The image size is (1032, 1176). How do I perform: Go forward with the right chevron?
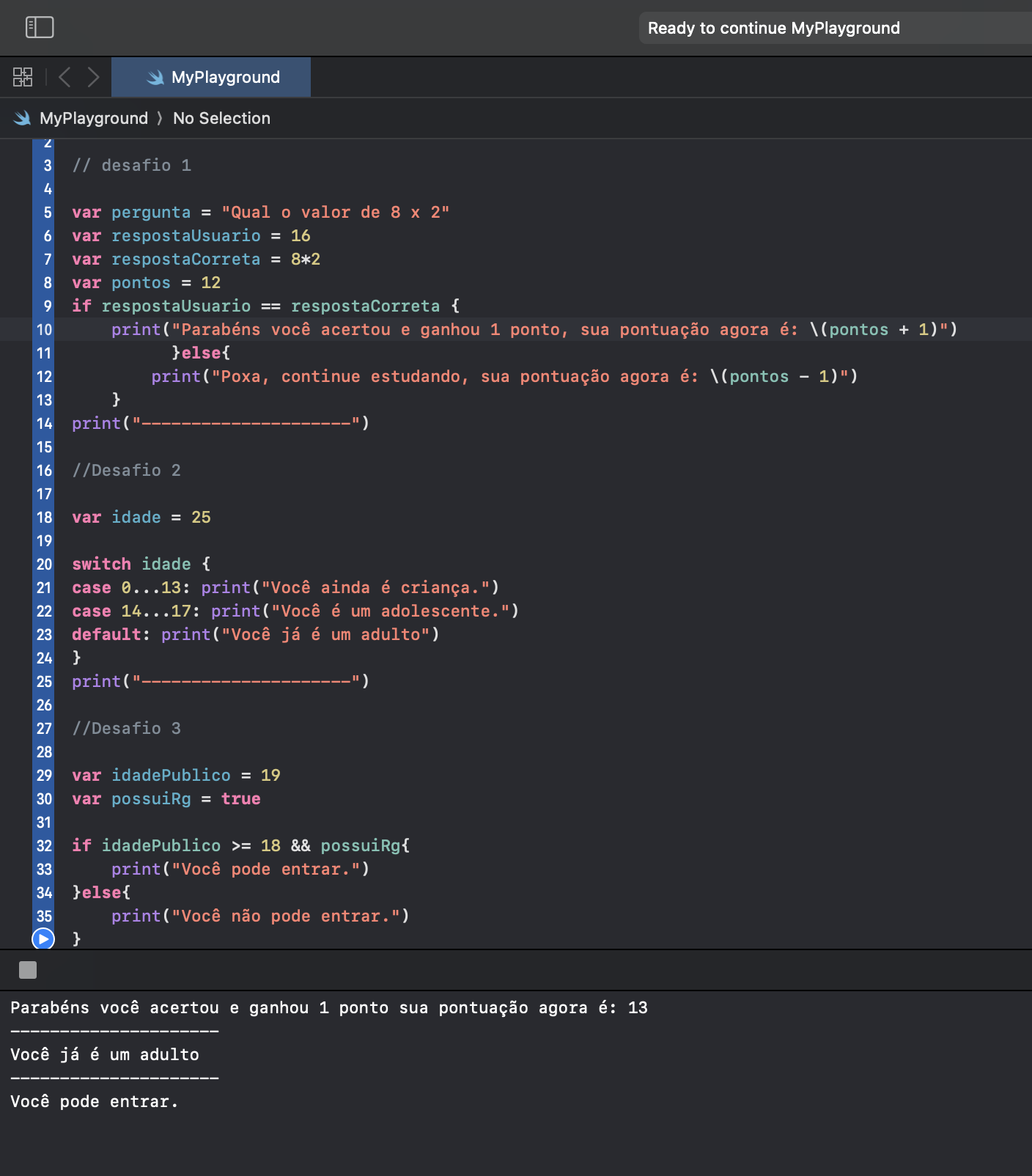click(x=93, y=77)
